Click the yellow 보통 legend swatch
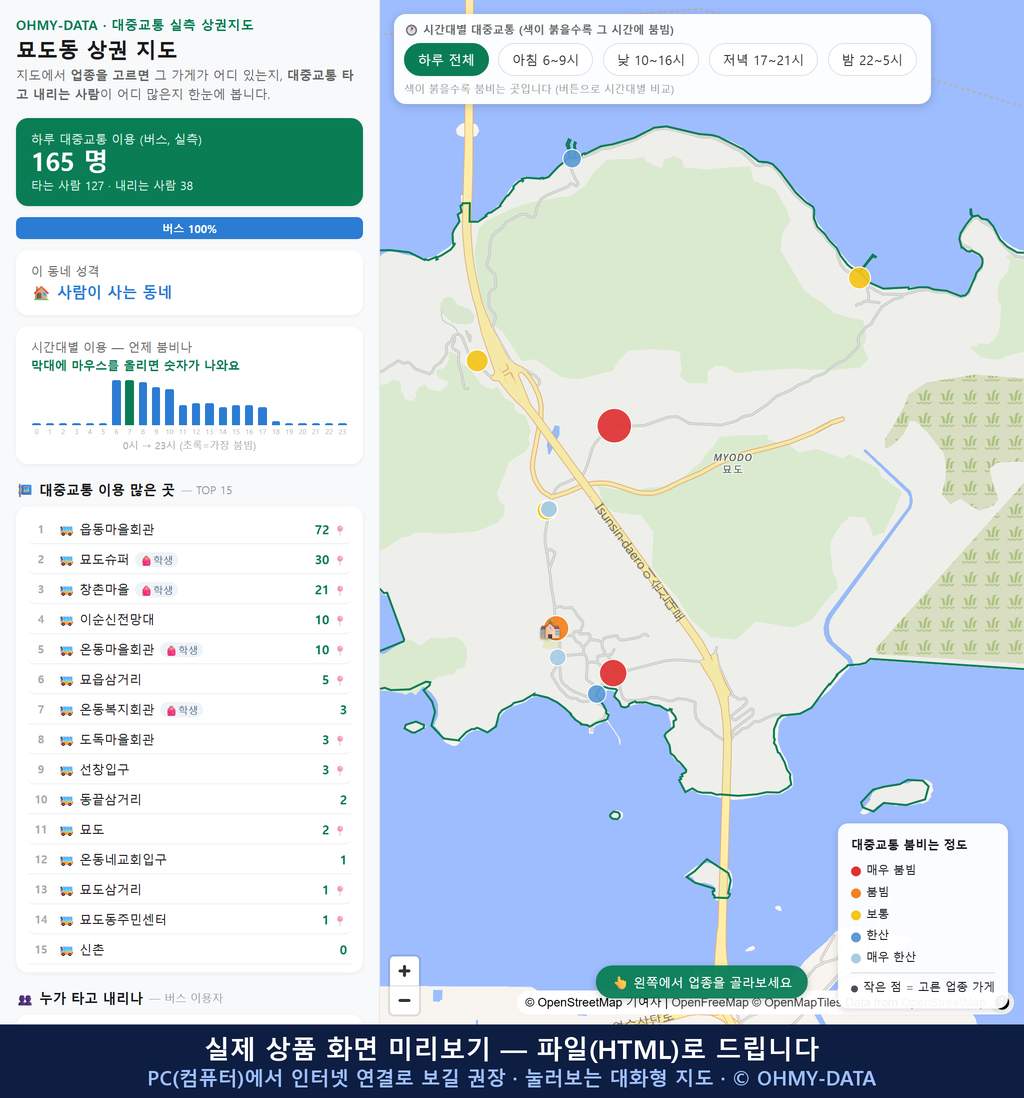 coord(856,915)
